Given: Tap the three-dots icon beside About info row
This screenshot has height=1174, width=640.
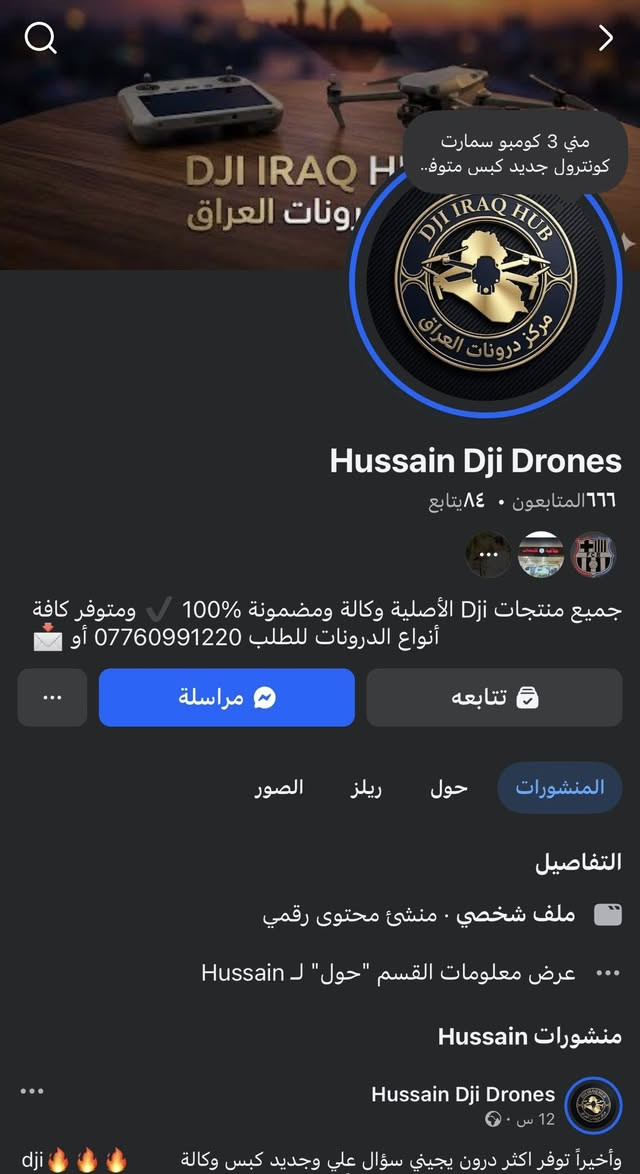Looking at the screenshot, I should point(607,973).
